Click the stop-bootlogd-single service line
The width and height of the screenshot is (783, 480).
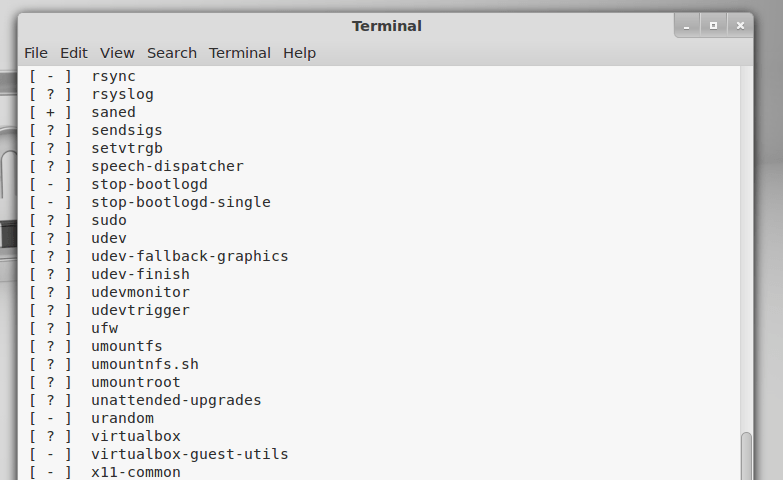pos(180,202)
